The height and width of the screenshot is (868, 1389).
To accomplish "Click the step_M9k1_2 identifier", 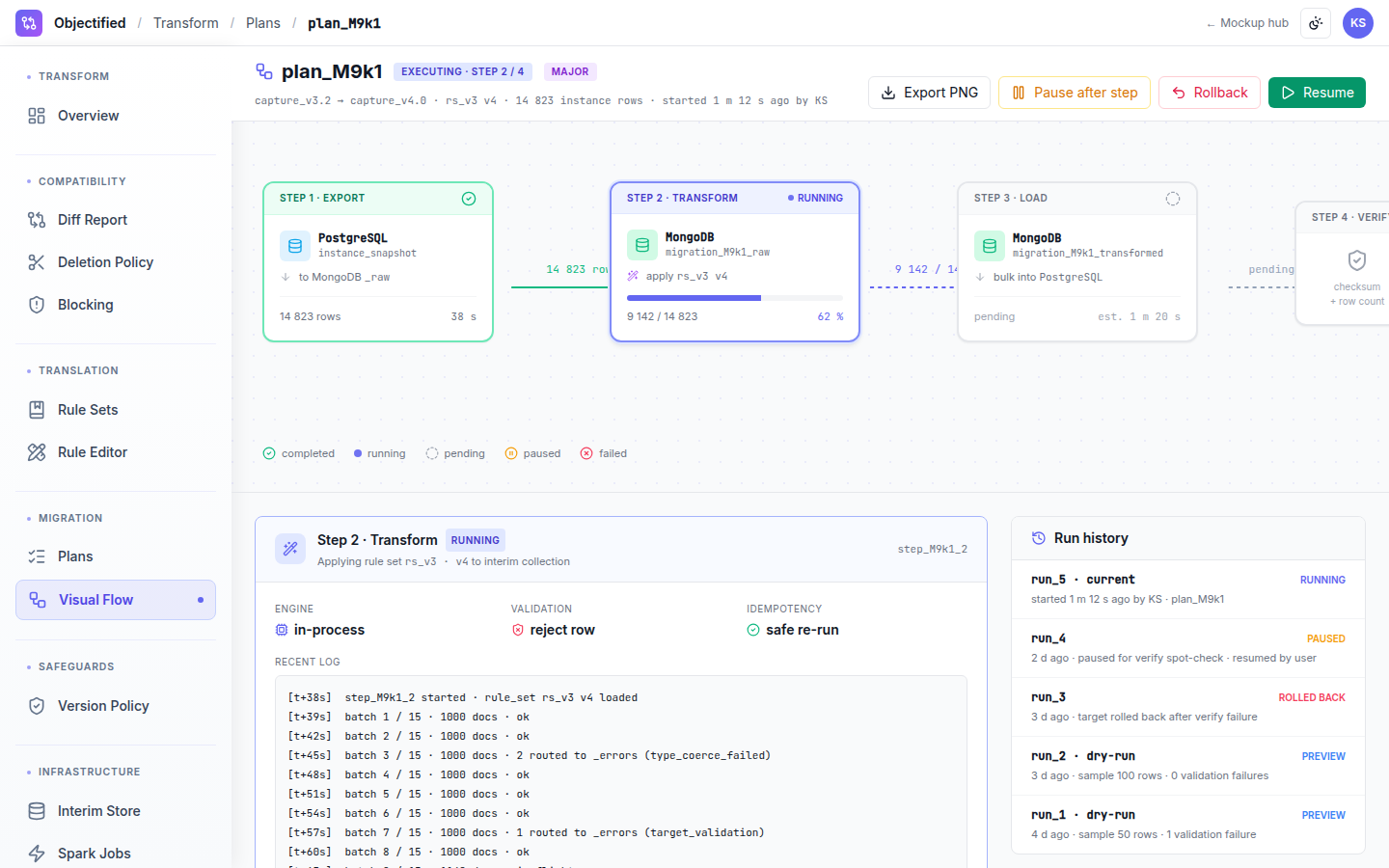I will (933, 549).
